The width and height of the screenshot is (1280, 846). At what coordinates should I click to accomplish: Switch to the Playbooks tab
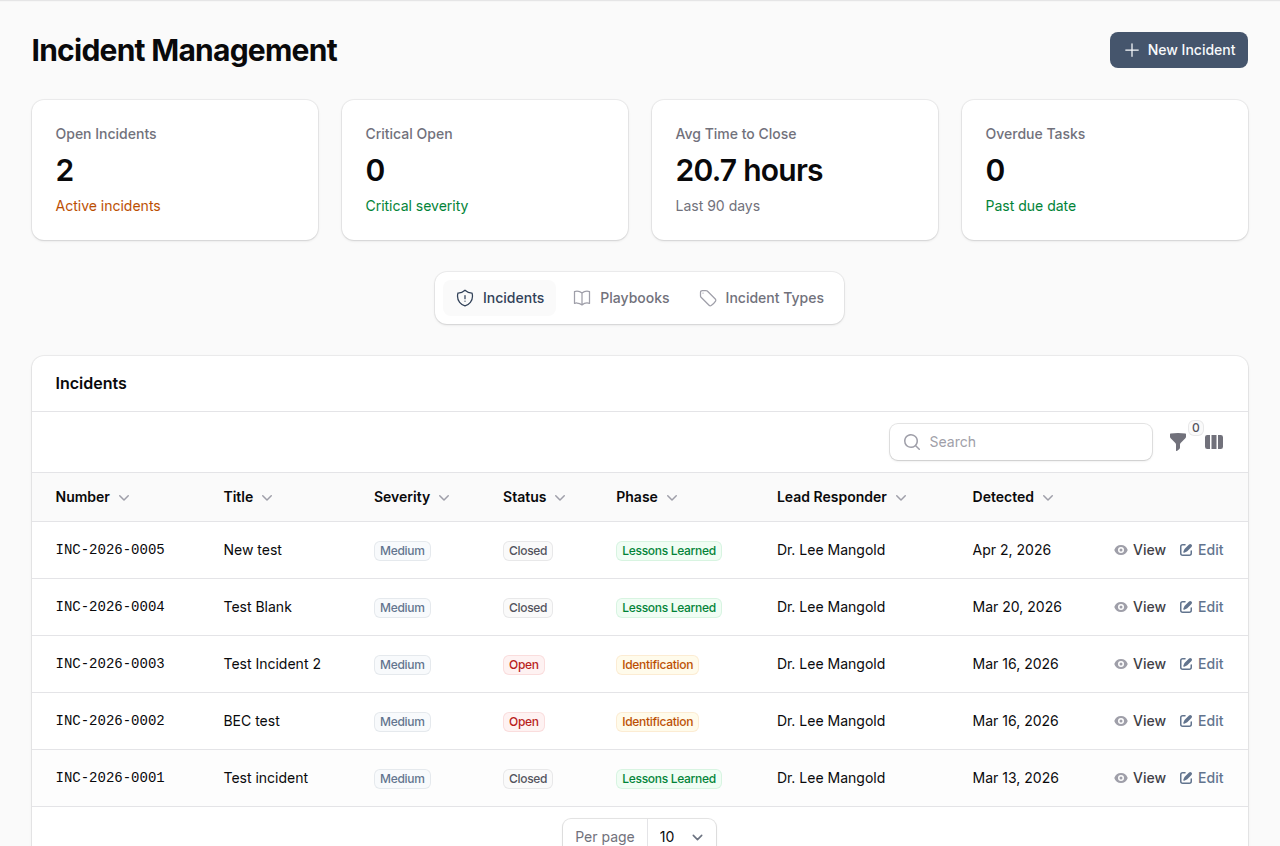(621, 297)
